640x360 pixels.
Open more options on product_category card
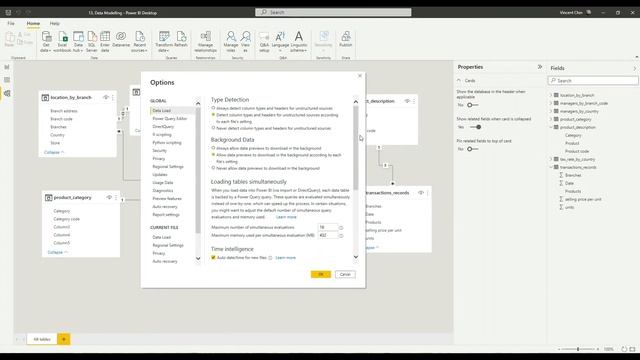tap(116, 198)
